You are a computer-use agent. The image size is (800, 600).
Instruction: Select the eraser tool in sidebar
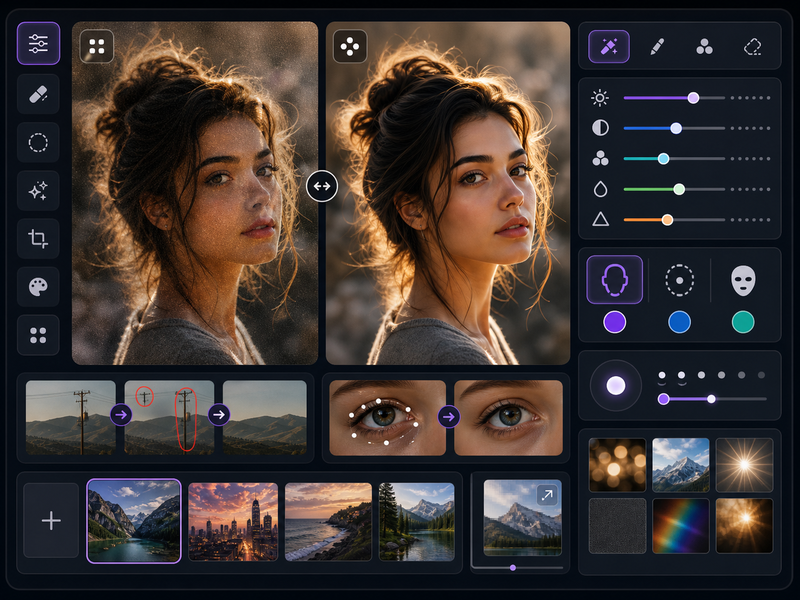38,94
